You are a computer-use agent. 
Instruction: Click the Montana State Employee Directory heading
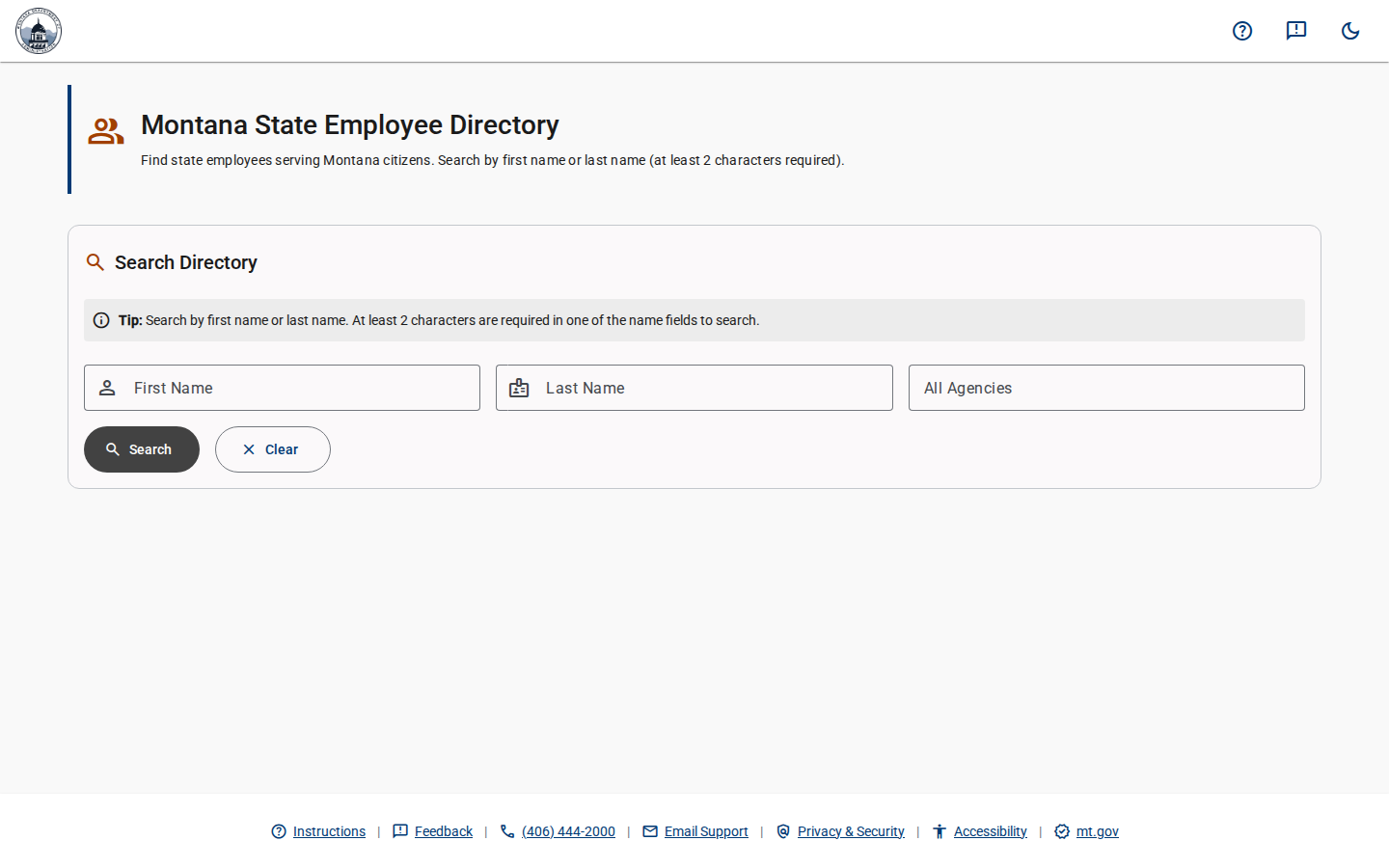click(x=350, y=125)
